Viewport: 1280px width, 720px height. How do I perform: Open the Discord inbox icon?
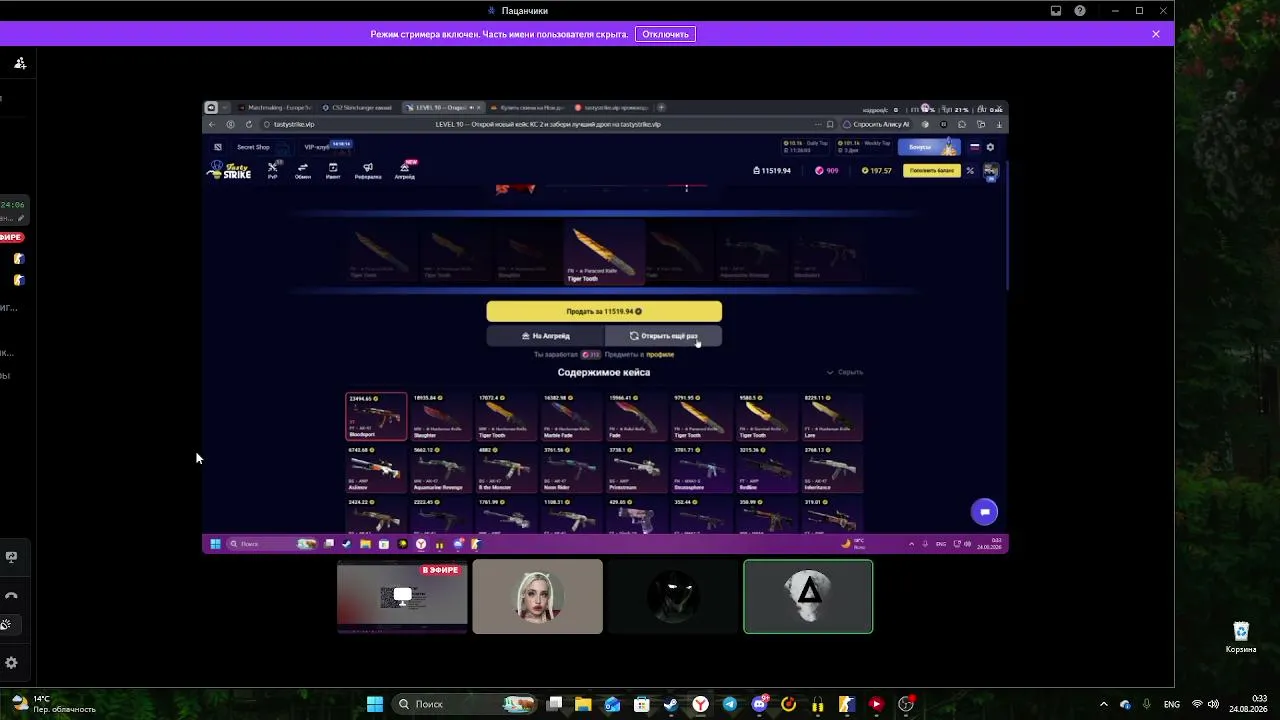click(1056, 11)
